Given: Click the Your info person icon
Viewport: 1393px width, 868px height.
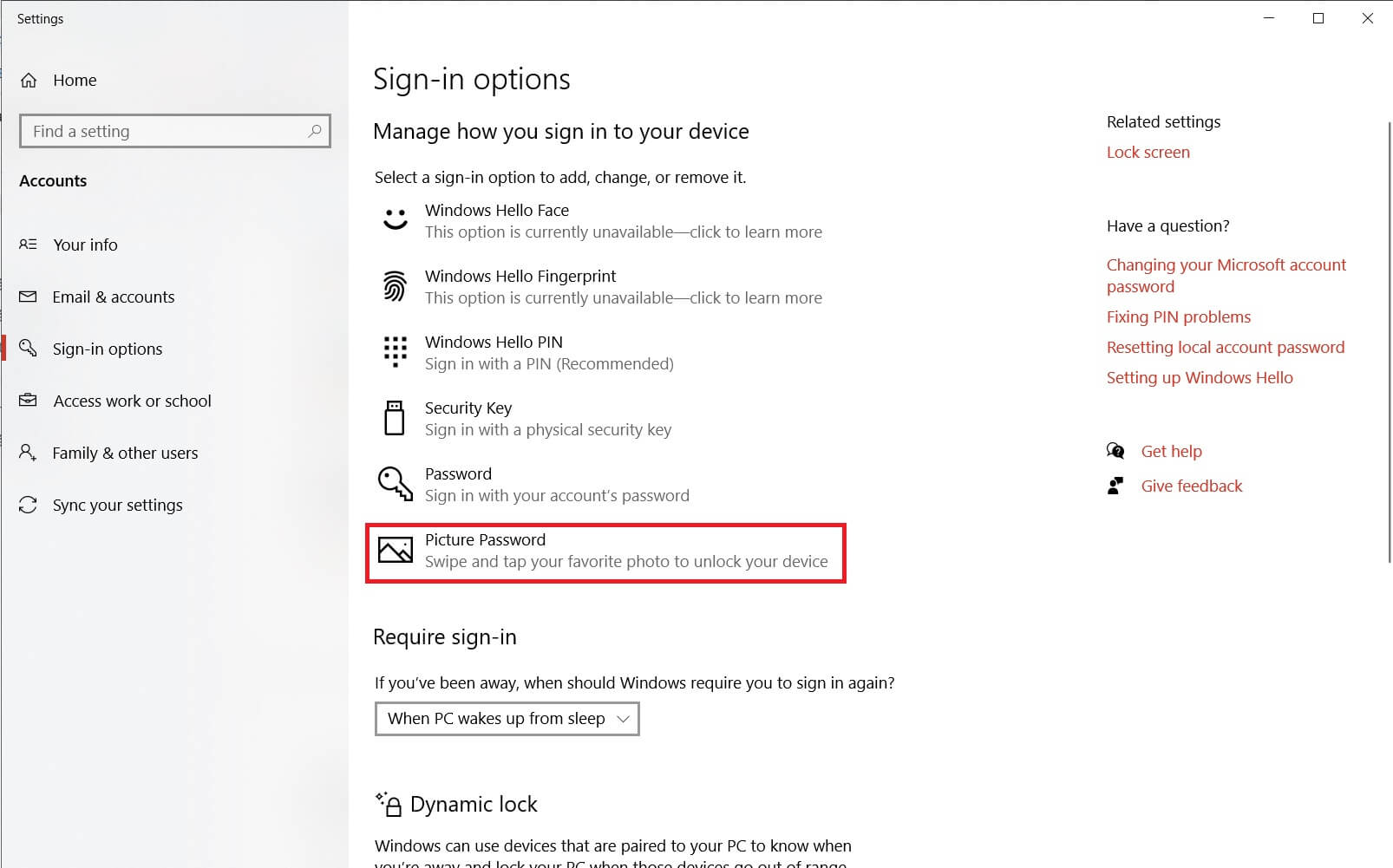Looking at the screenshot, I should 28,245.
